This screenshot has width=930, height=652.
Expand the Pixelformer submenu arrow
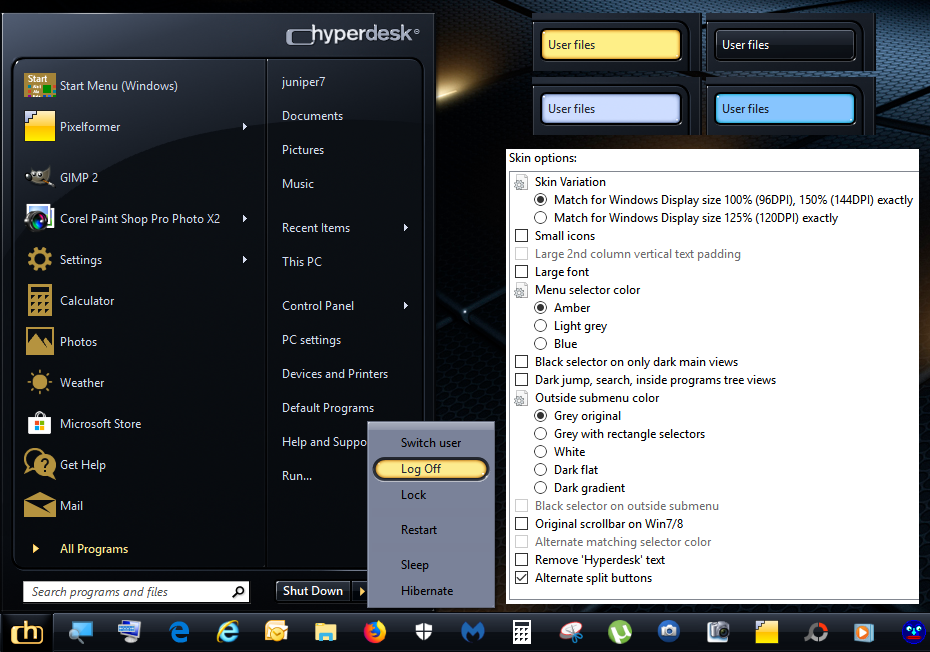point(244,126)
